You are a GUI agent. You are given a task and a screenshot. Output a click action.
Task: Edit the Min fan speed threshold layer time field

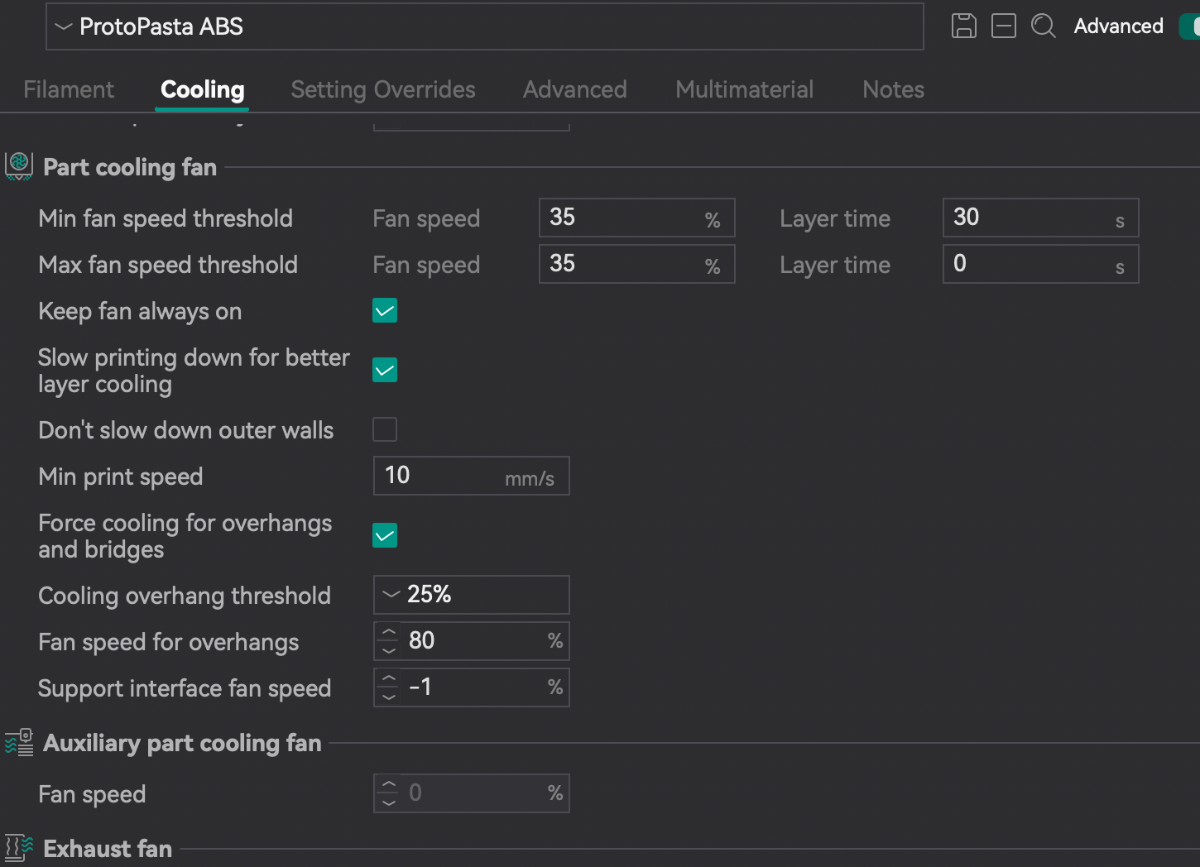(x=1040, y=218)
